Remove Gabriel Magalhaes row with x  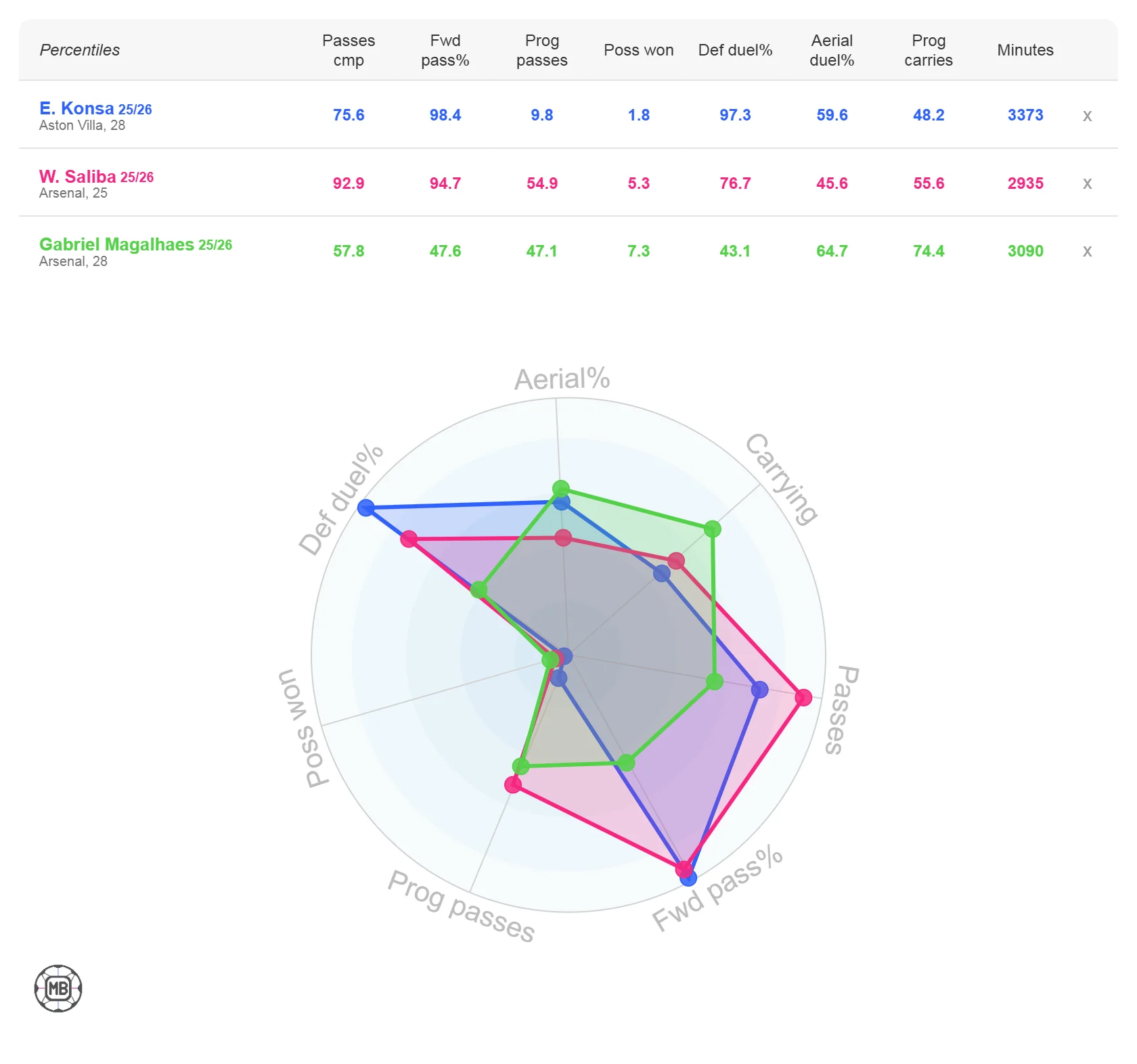[x=1087, y=251]
